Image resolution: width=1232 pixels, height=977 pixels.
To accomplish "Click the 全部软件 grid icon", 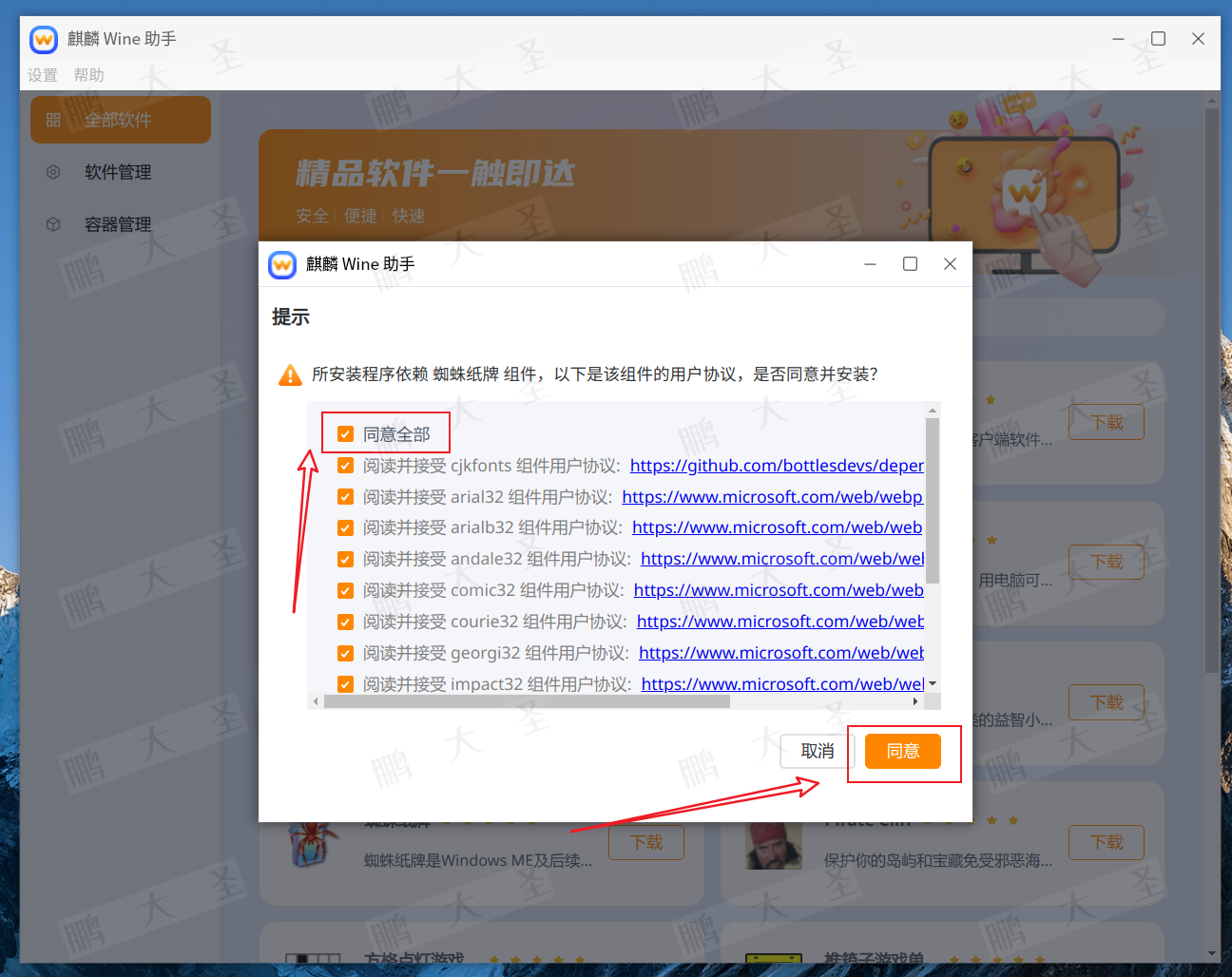I will (x=53, y=120).
